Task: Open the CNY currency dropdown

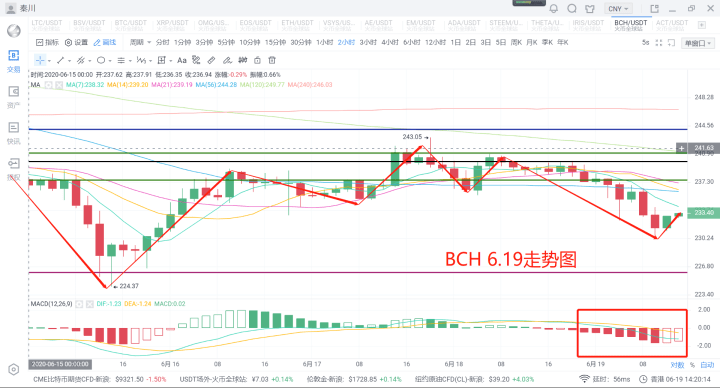Action: click(618, 9)
